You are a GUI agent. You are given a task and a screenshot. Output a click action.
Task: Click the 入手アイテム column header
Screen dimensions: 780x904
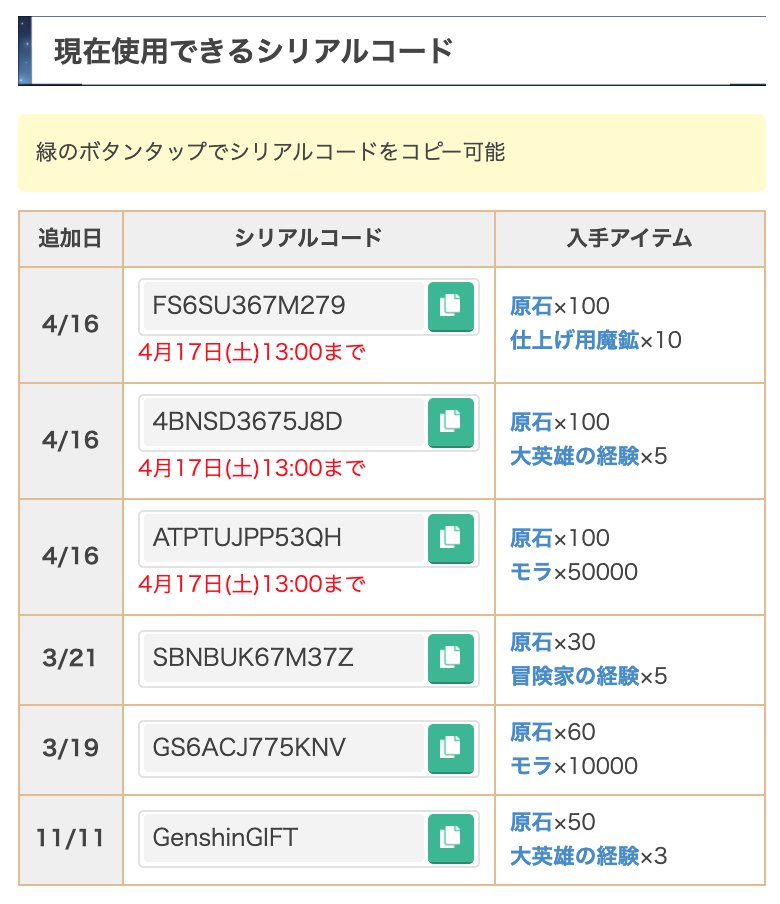[x=630, y=239]
